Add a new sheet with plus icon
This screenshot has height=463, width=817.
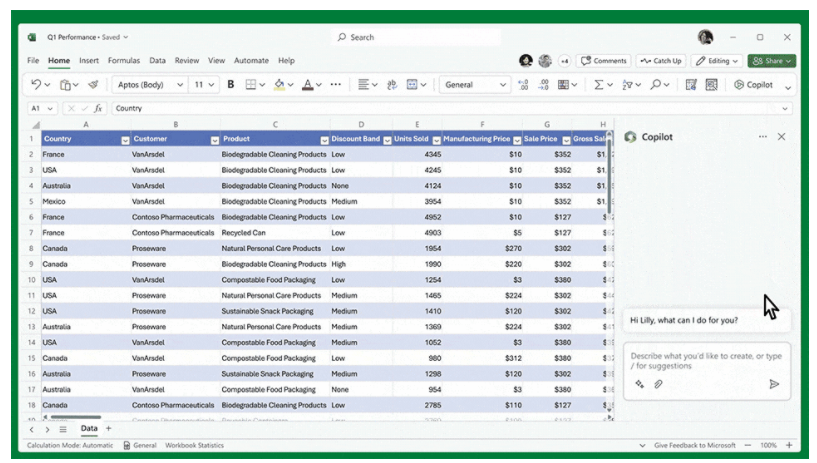point(108,429)
